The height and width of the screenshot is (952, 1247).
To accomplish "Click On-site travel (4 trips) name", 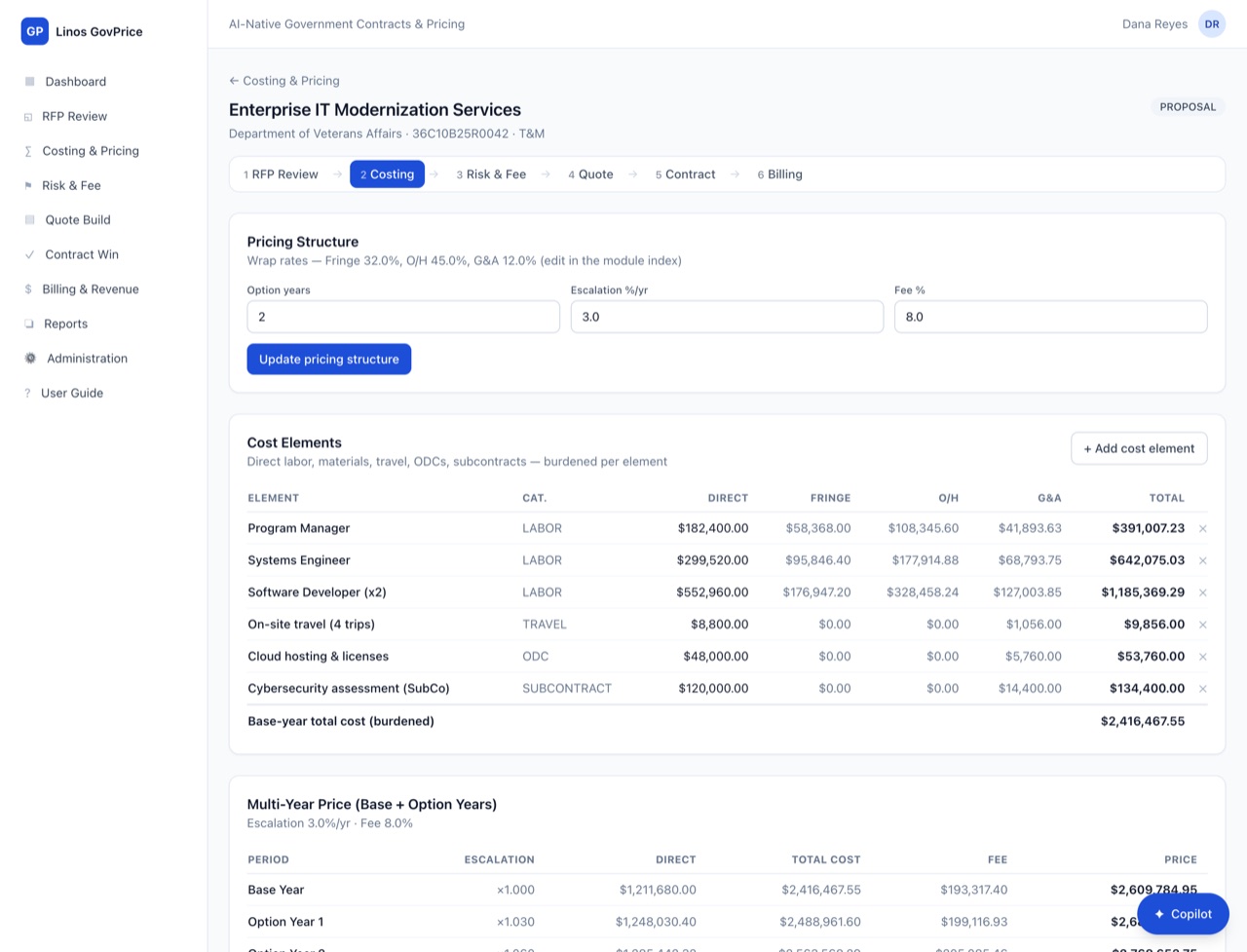I will tap(311, 625).
